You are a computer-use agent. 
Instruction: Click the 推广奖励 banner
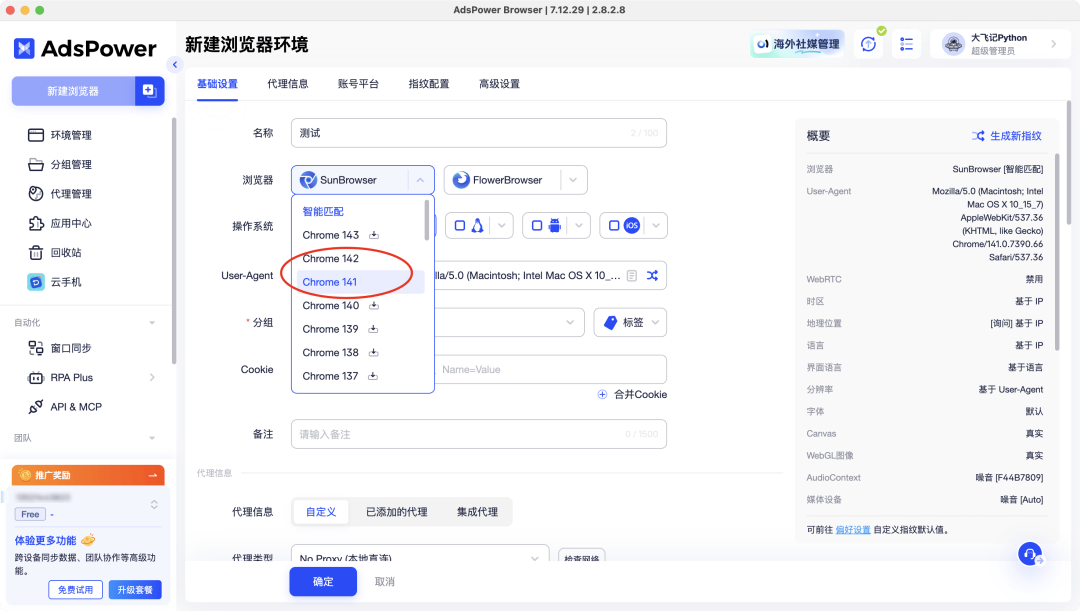click(88, 475)
